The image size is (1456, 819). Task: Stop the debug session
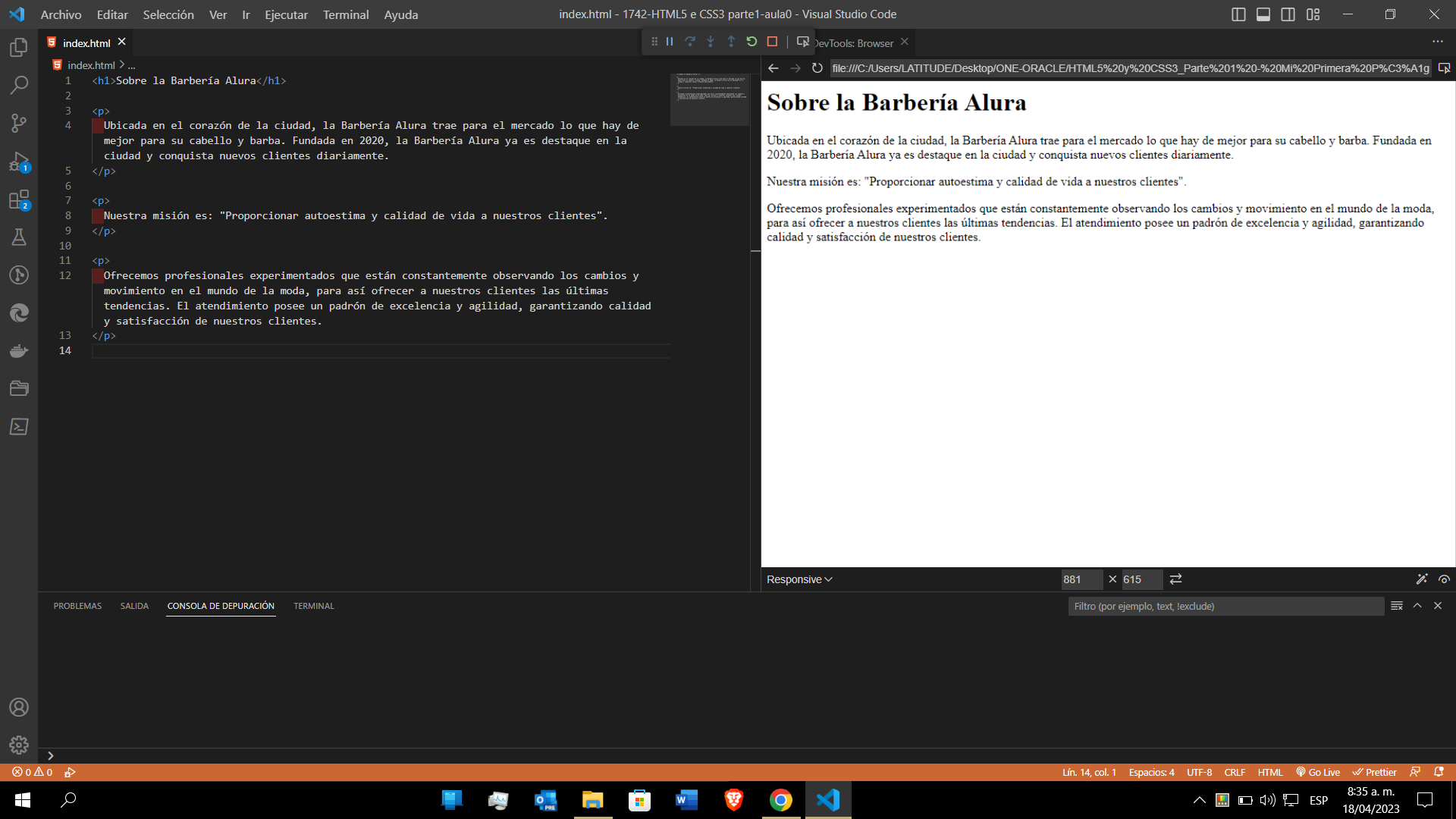(x=772, y=42)
